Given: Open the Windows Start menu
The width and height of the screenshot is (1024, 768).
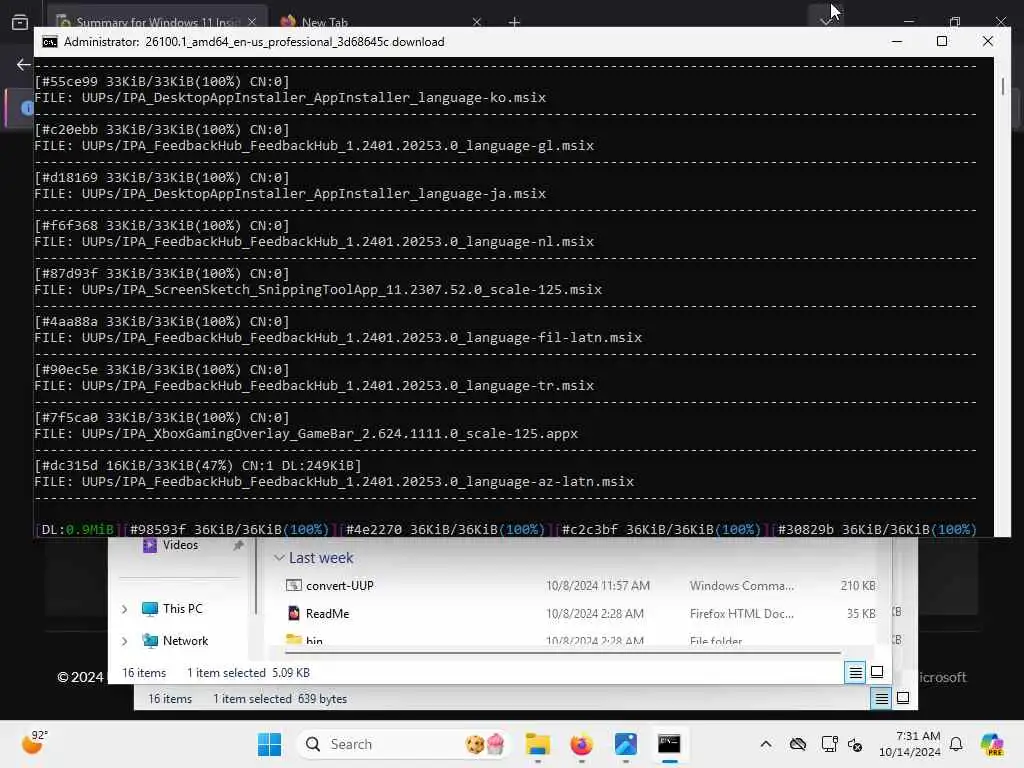Looking at the screenshot, I should pos(269,744).
